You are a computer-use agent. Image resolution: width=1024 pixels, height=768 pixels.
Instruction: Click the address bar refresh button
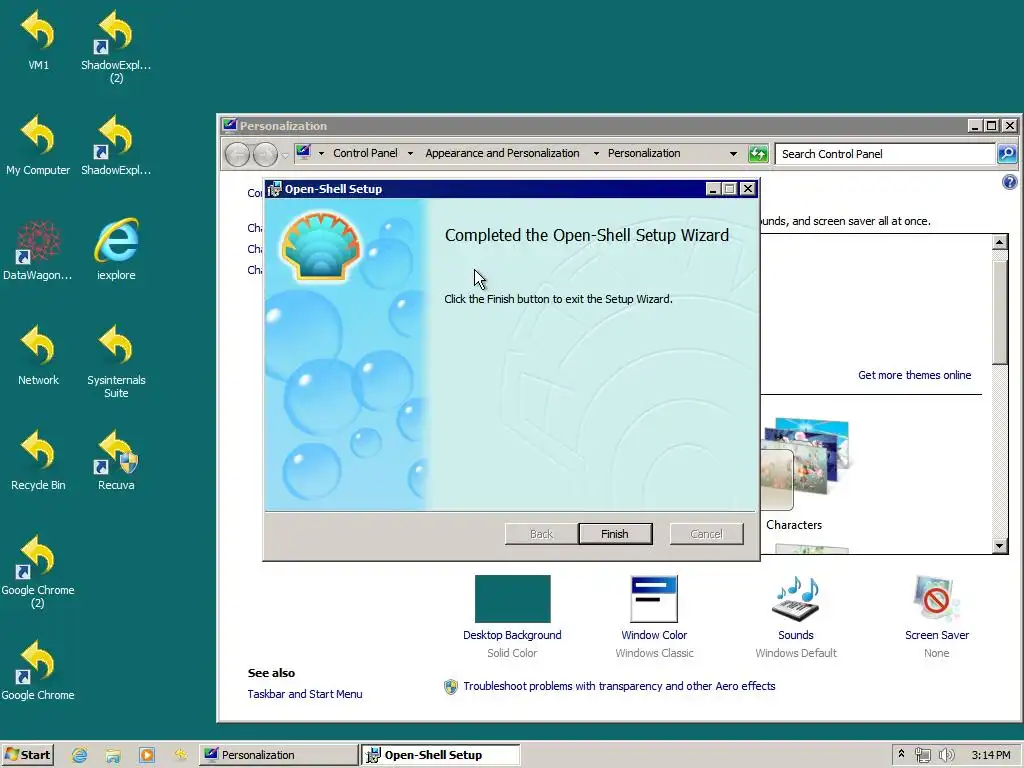pyautogui.click(x=758, y=154)
